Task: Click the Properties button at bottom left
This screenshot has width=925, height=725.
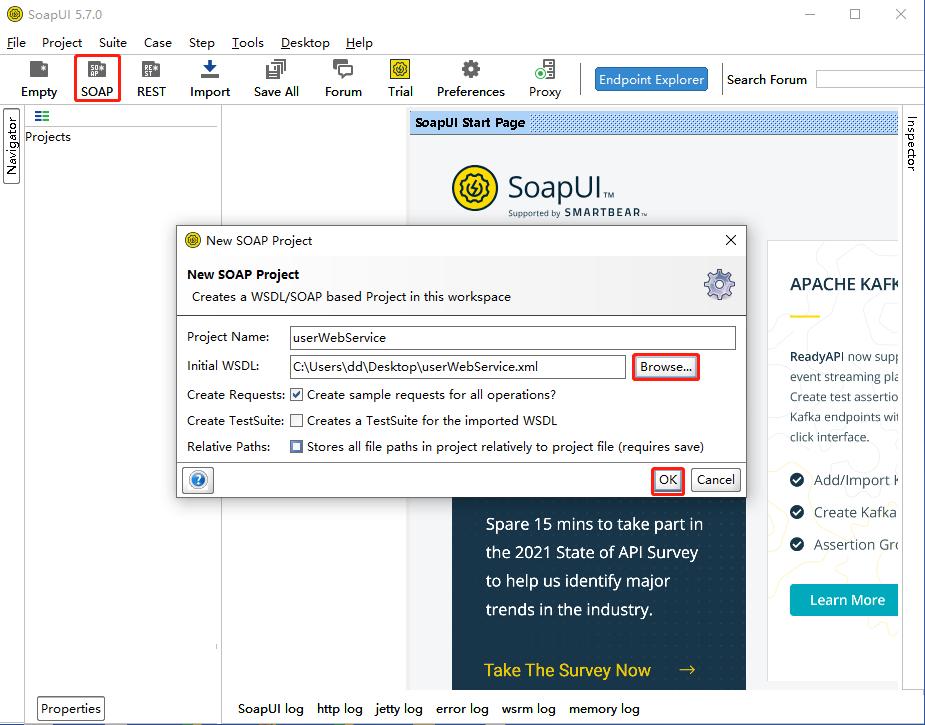Action: [71, 708]
